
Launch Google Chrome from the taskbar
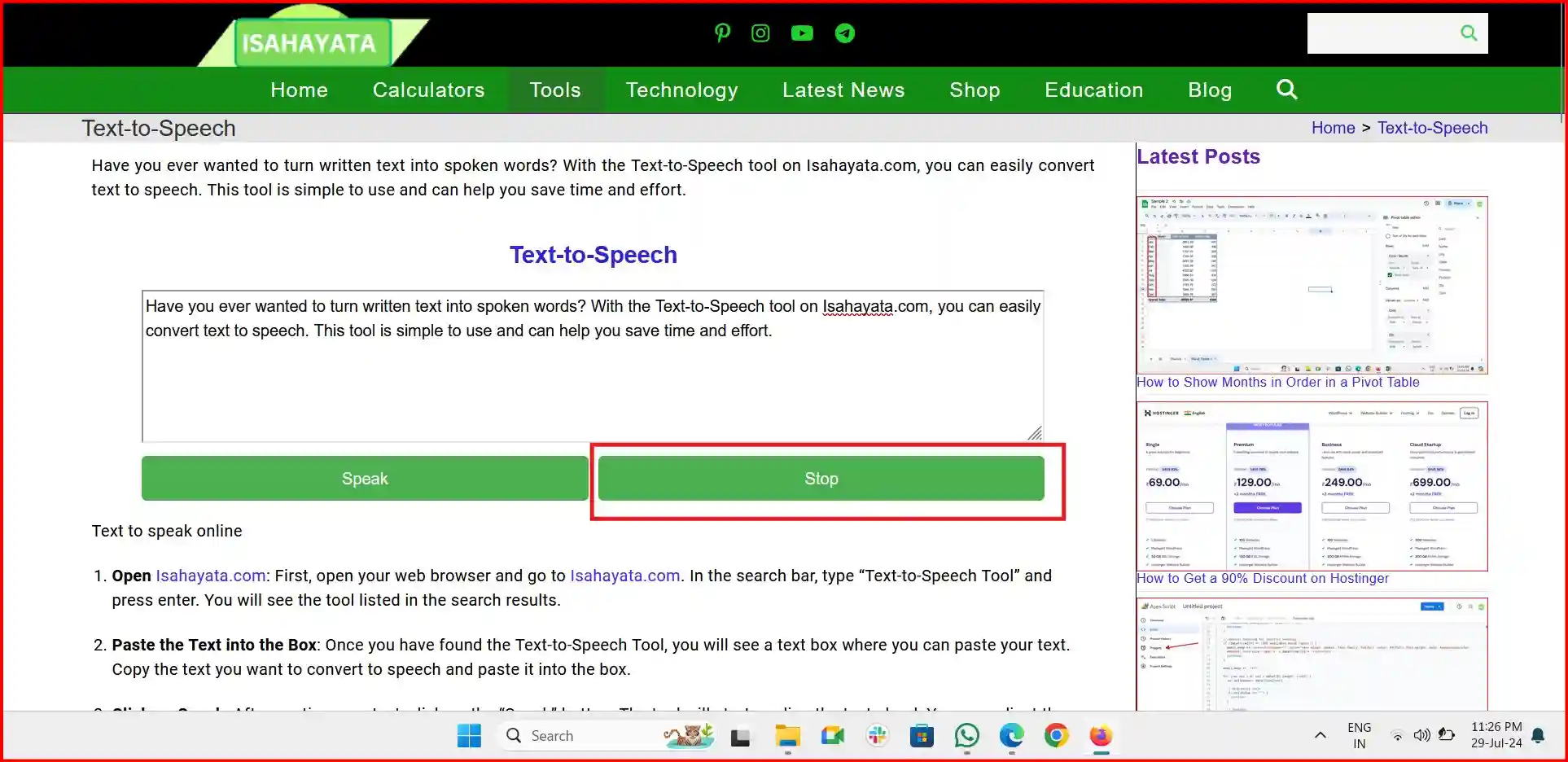tap(1055, 735)
